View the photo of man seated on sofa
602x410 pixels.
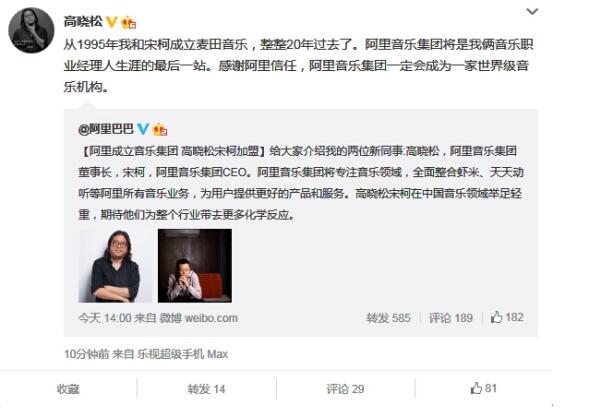tap(195, 266)
